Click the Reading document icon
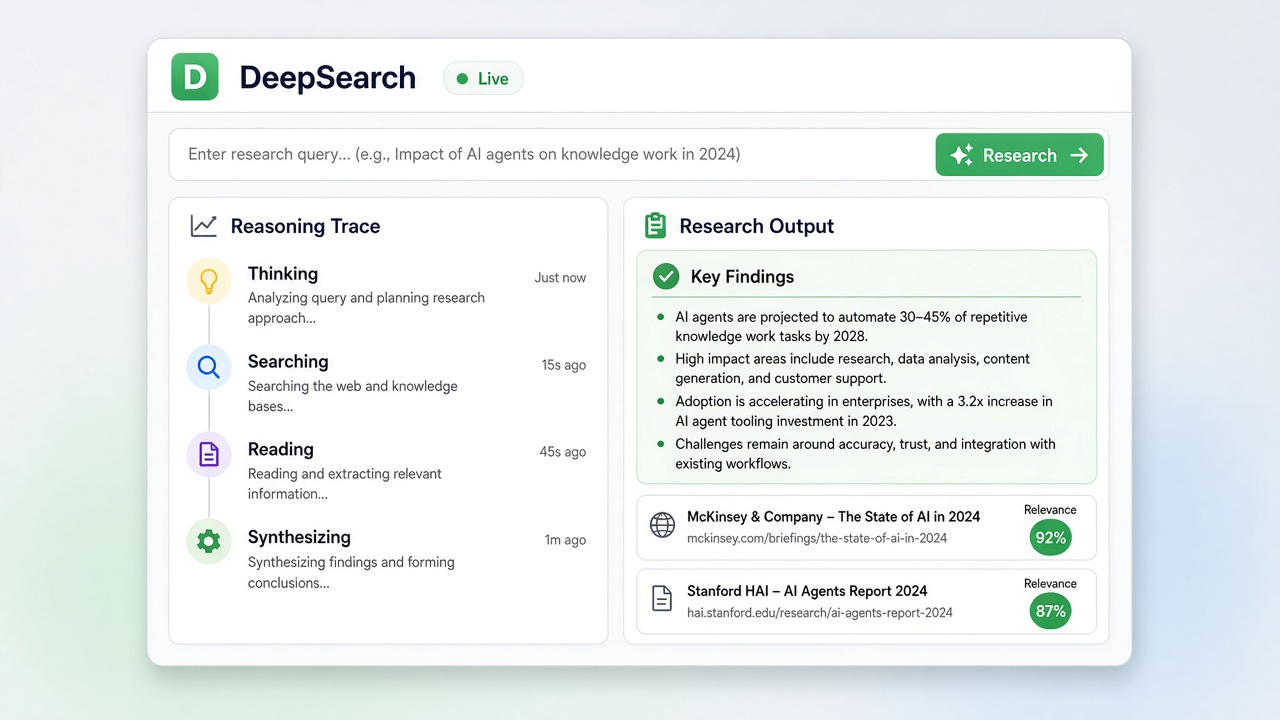Image resolution: width=1280 pixels, height=720 pixels. [x=209, y=455]
